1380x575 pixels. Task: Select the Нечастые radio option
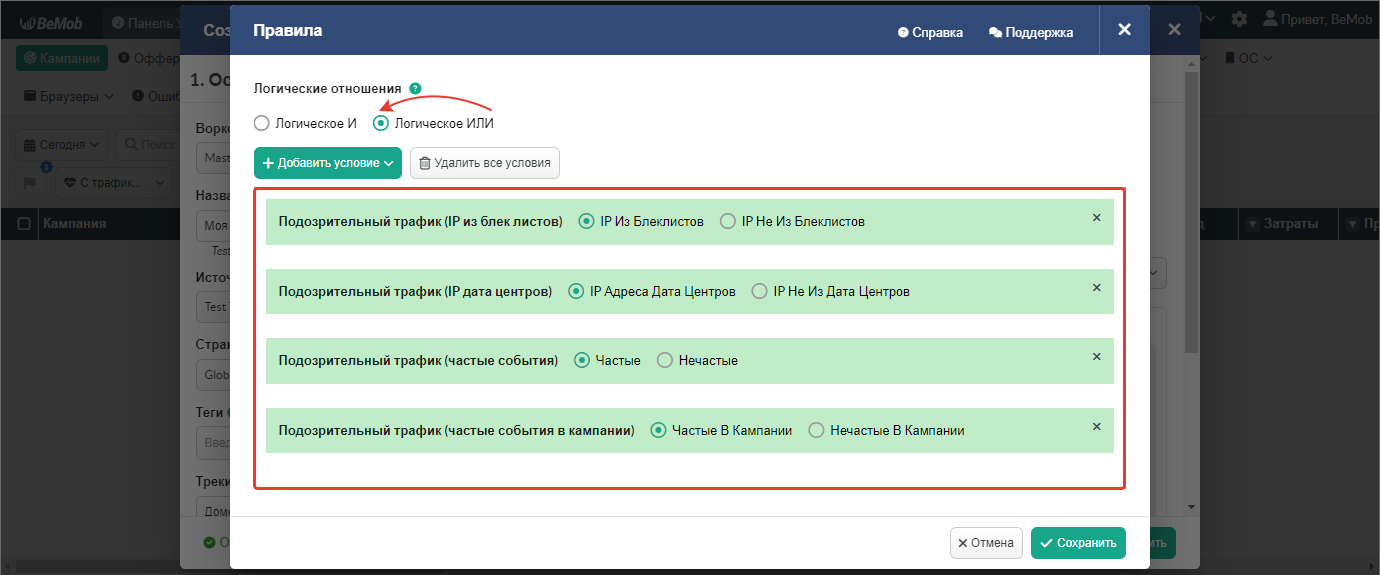[665, 360]
